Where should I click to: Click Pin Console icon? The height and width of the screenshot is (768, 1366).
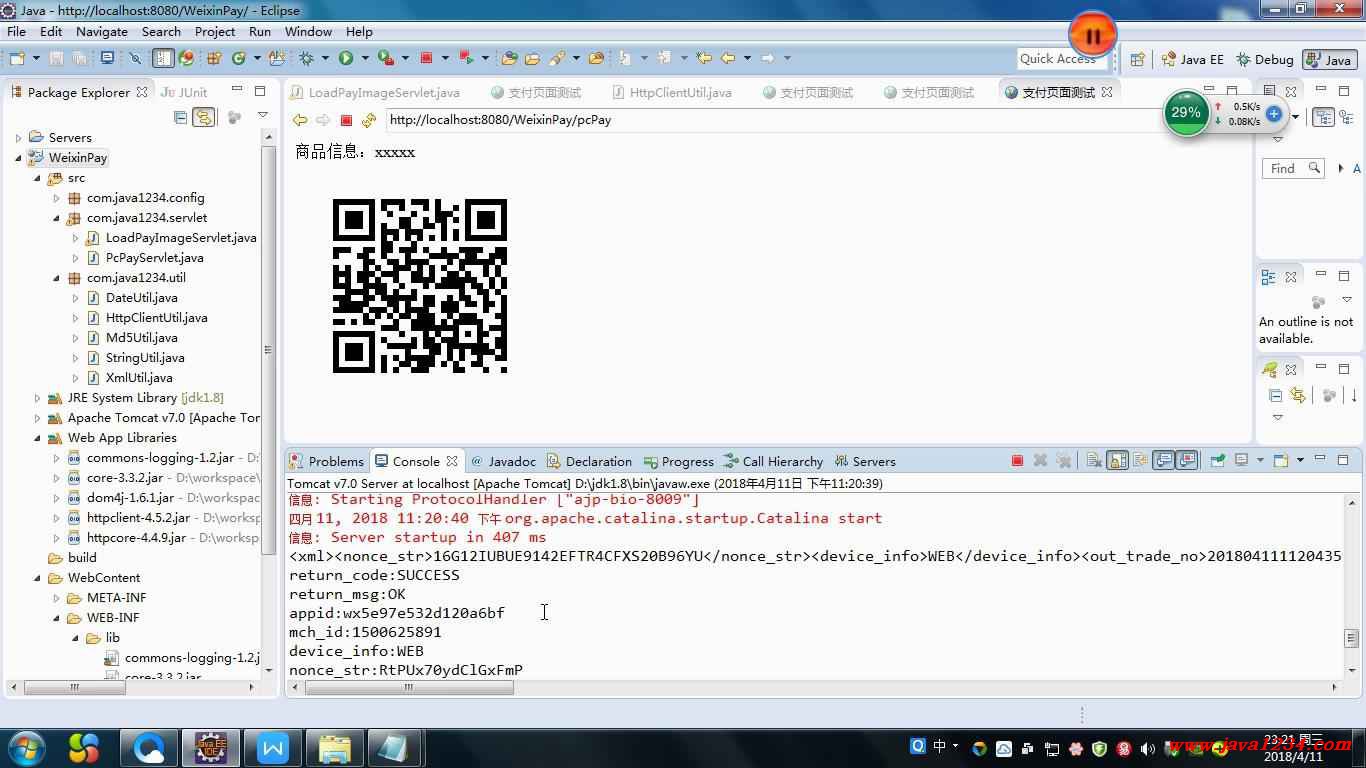point(1218,461)
